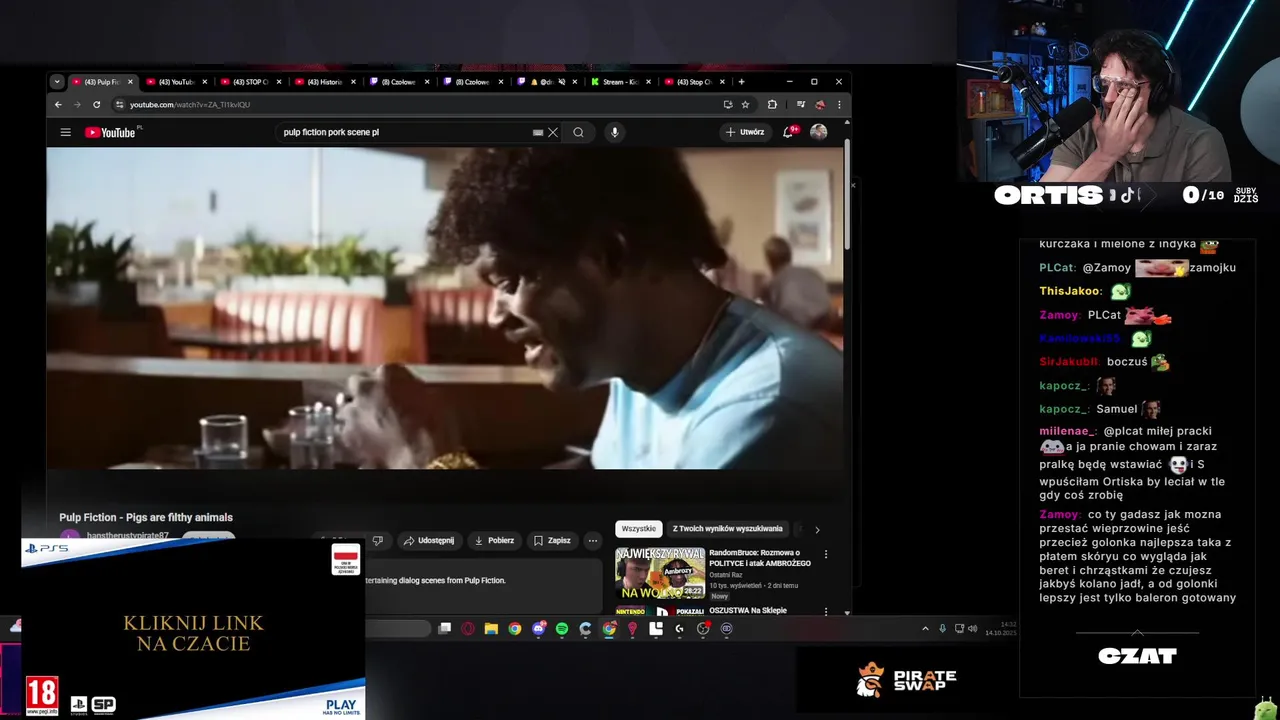Click the address bar URL field
The image size is (1280, 720).
click(x=420, y=104)
